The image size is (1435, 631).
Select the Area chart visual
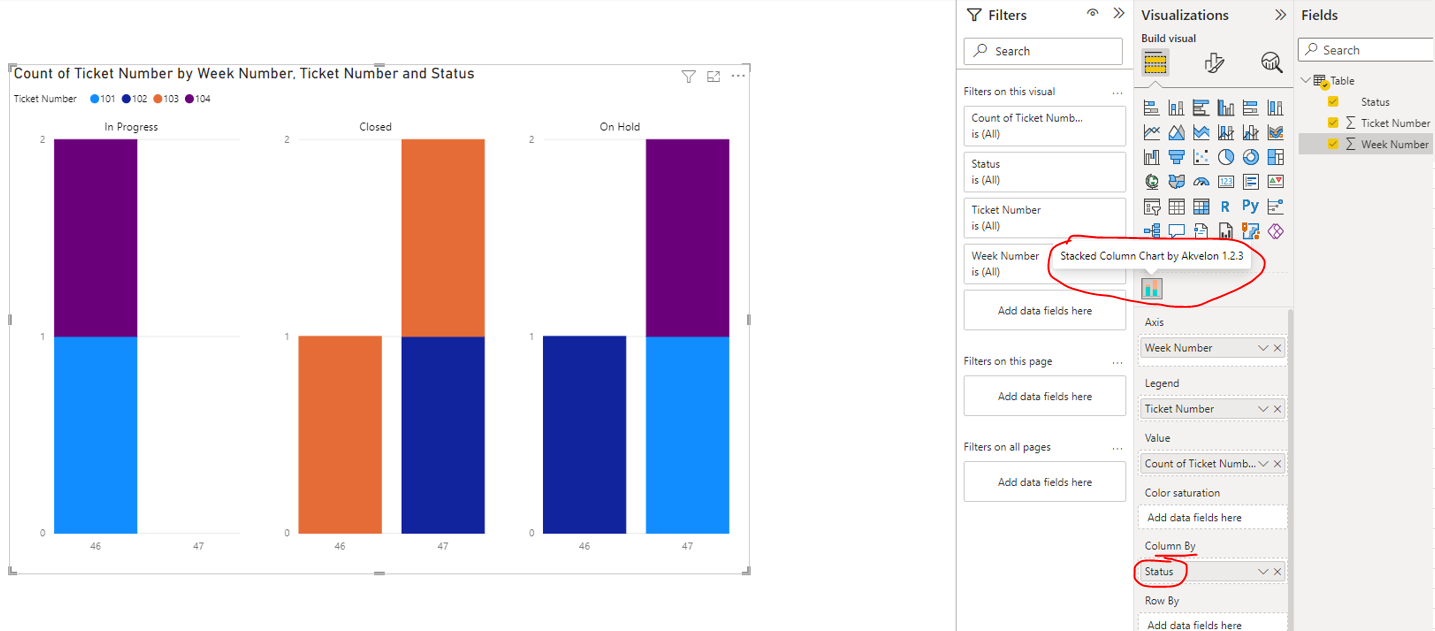pyautogui.click(x=1176, y=132)
